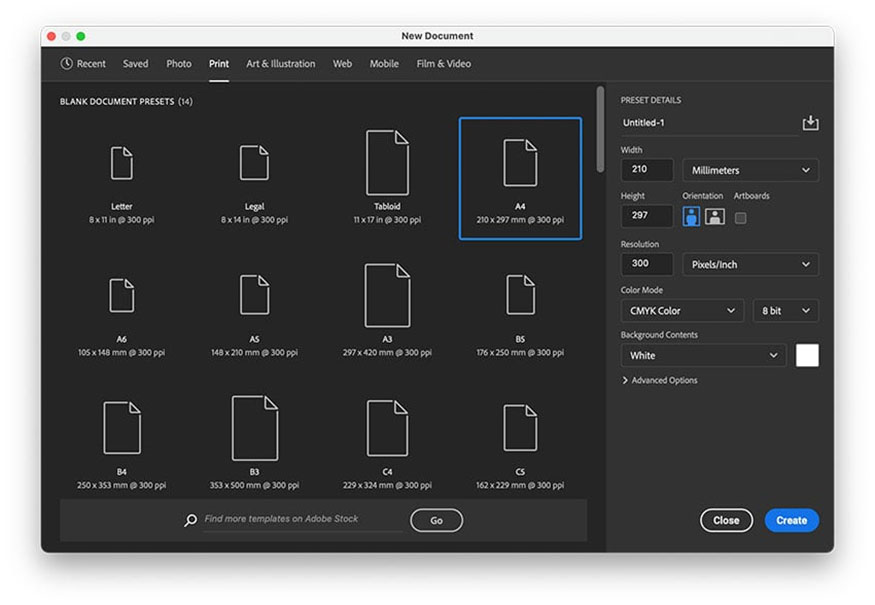
Task: Enable the Artboards checkbox
Action: point(741,218)
